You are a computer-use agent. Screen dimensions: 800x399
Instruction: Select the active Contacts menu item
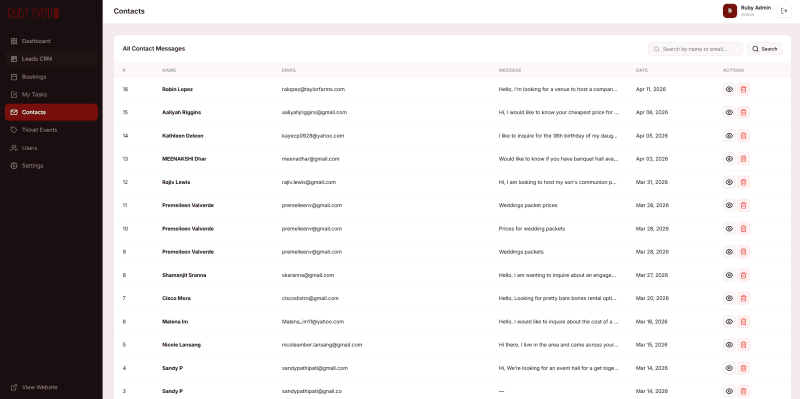51,112
